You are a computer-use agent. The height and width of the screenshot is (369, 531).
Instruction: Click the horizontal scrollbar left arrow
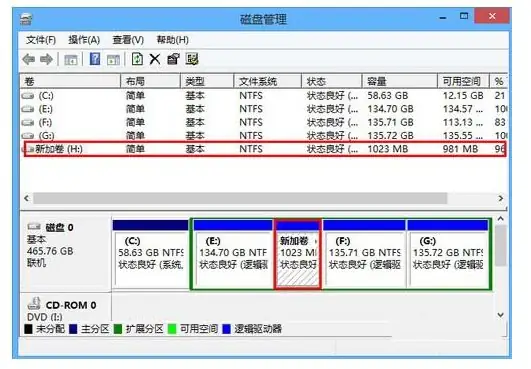tap(27, 198)
